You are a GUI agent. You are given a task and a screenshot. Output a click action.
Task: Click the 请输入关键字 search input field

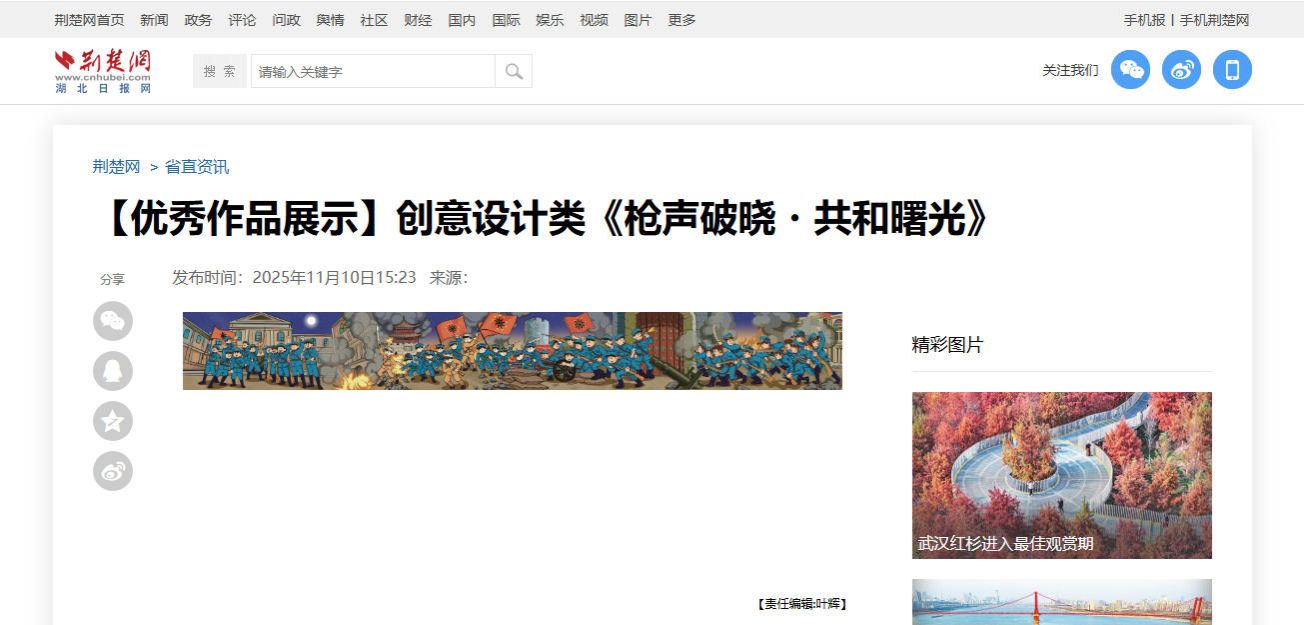tap(372, 71)
